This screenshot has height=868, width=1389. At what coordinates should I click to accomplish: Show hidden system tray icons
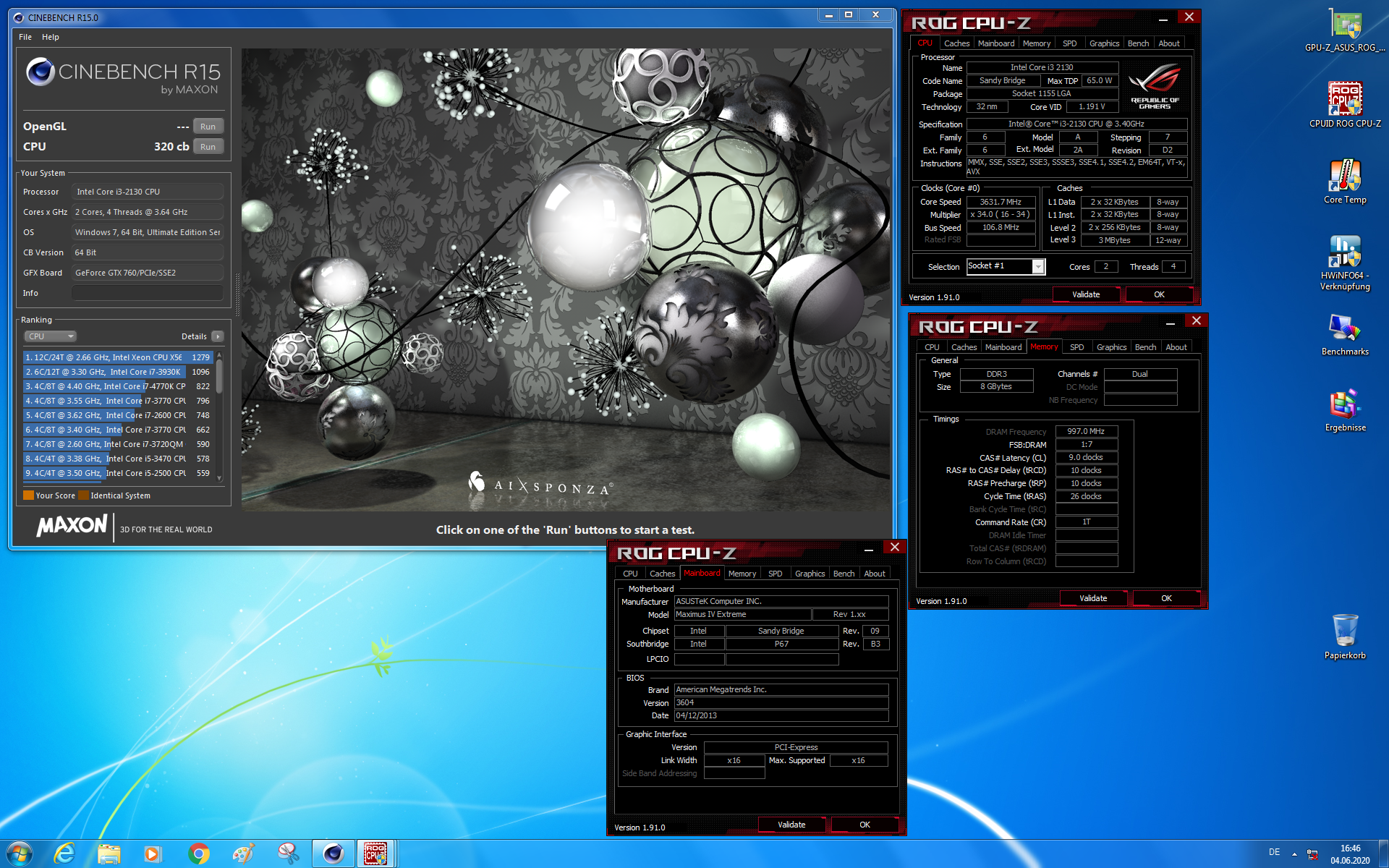(1294, 854)
